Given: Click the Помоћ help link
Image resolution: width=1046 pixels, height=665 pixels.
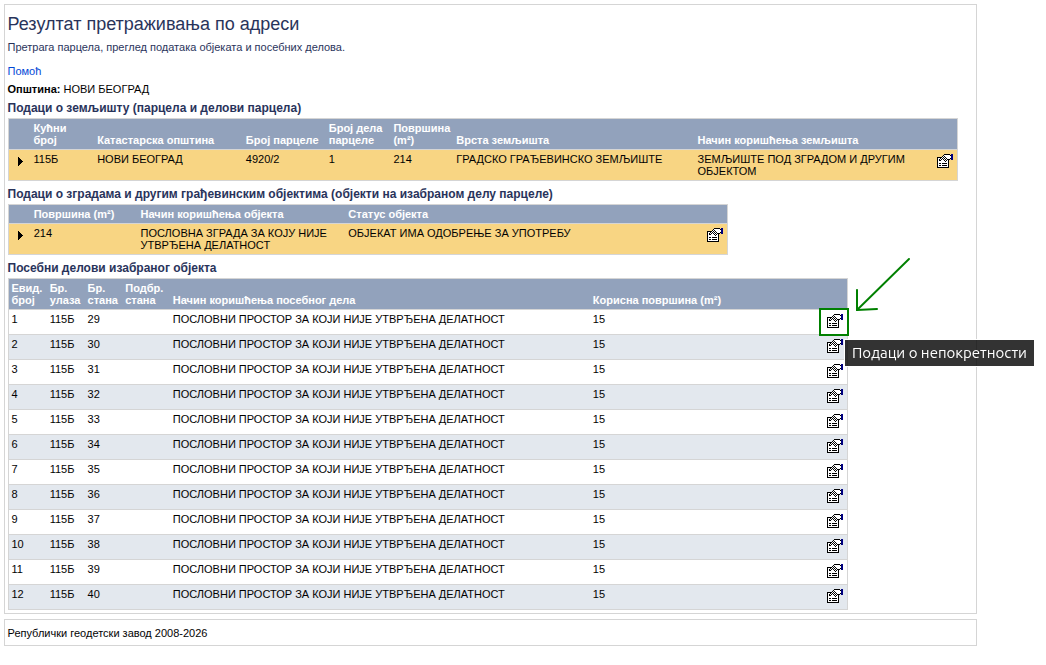Looking at the screenshot, I should pos(24,71).
